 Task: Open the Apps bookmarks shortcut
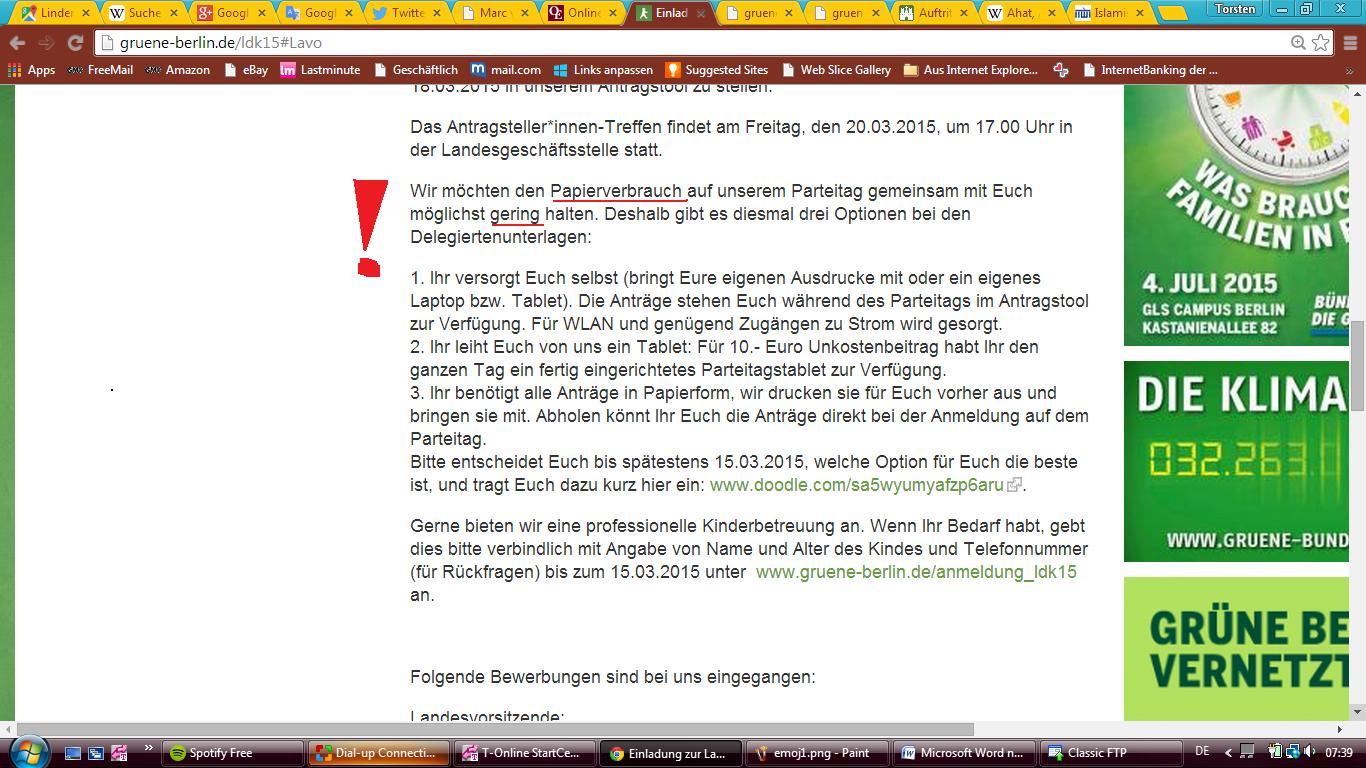coord(31,70)
